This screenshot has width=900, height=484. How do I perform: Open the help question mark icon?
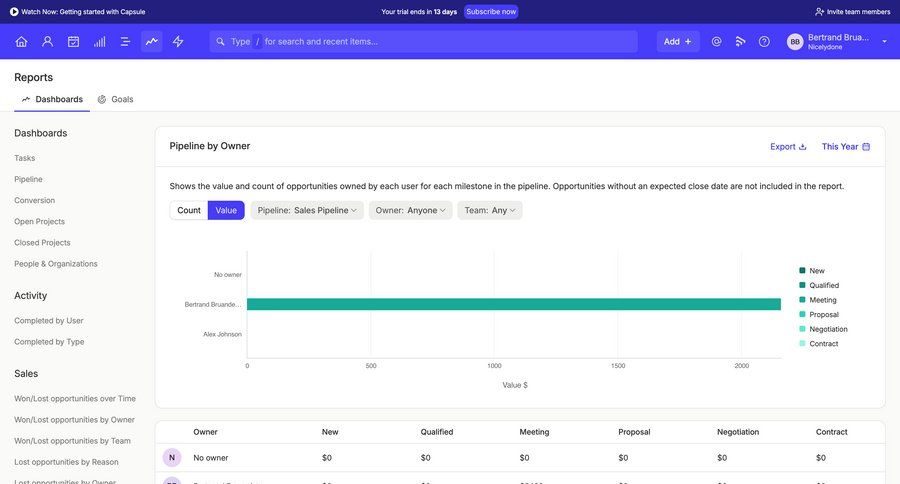tap(764, 42)
